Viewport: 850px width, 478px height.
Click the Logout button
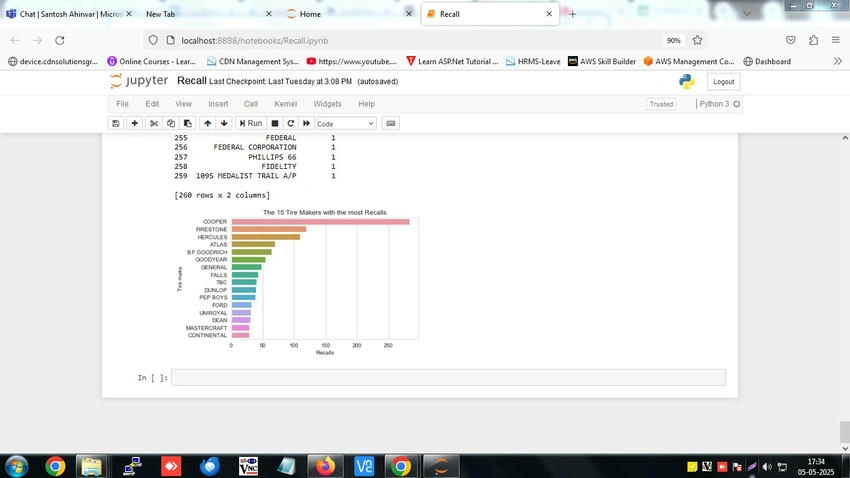pyautogui.click(x=724, y=81)
